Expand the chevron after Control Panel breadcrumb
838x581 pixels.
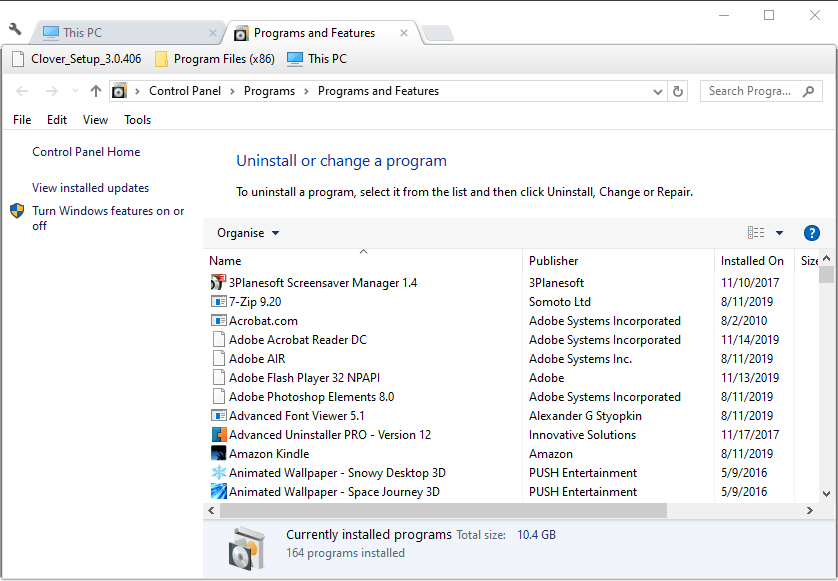click(232, 91)
